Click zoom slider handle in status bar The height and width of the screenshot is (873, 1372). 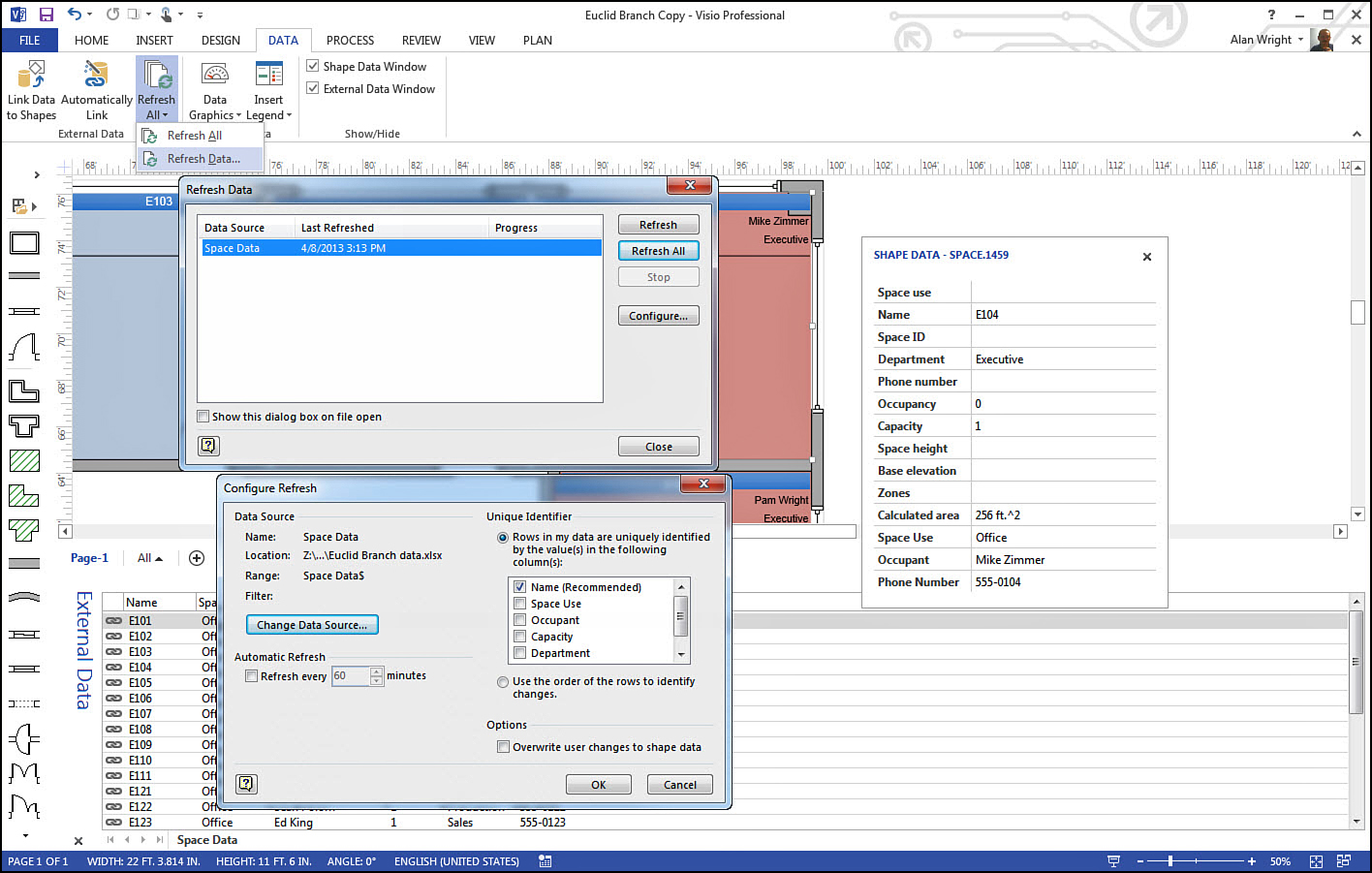(x=1170, y=861)
